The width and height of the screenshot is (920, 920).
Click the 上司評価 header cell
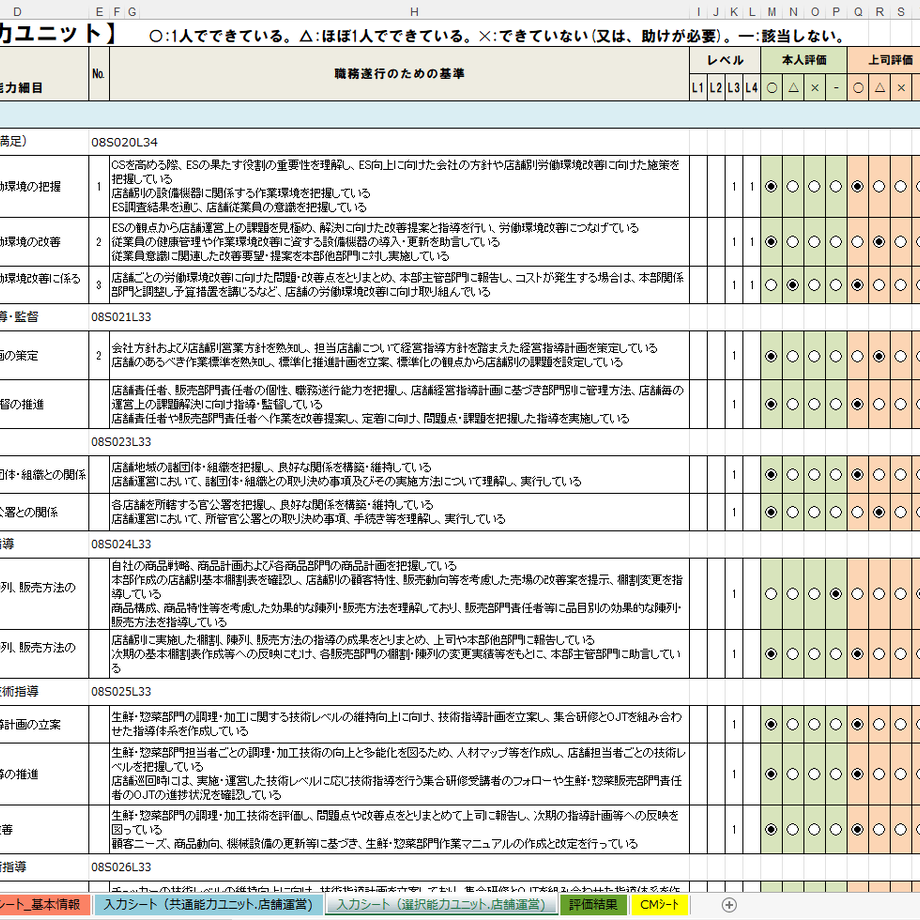tap(884, 60)
